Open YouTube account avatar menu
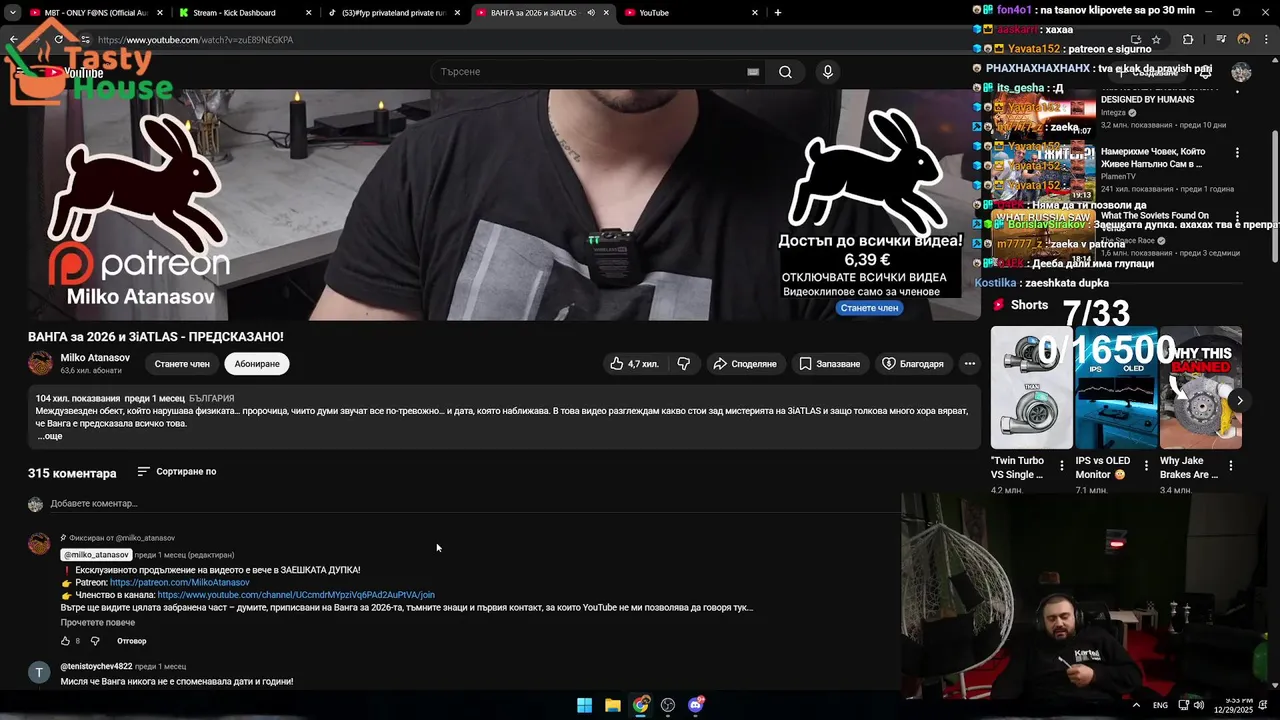 (x=1241, y=72)
